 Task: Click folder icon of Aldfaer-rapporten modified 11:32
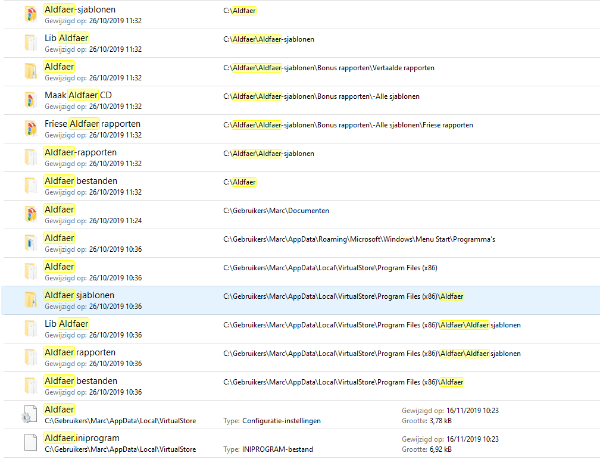tap(30, 156)
